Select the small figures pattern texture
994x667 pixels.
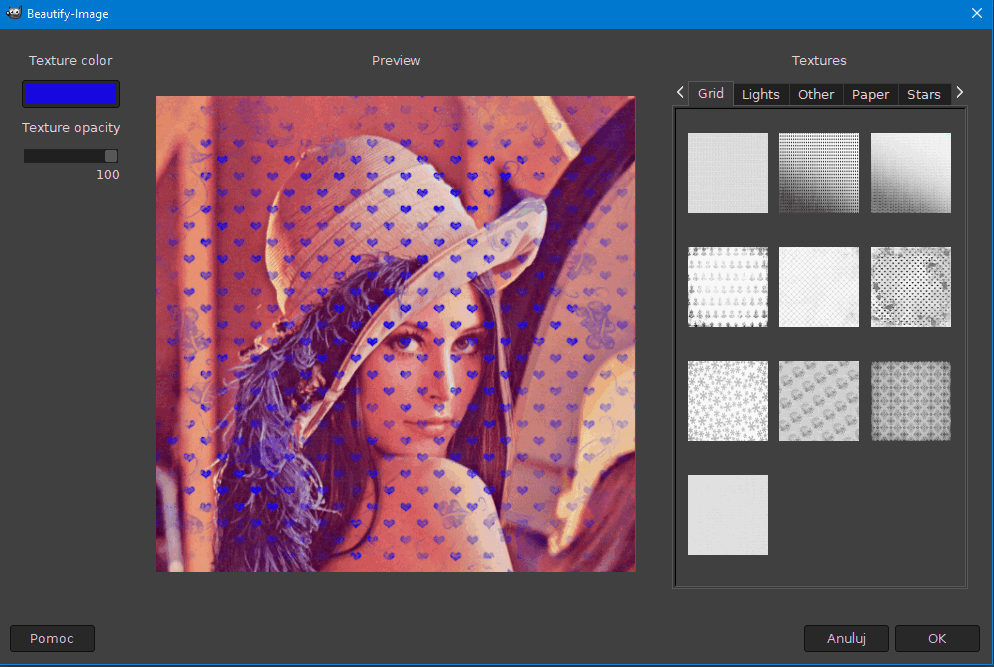[728, 287]
